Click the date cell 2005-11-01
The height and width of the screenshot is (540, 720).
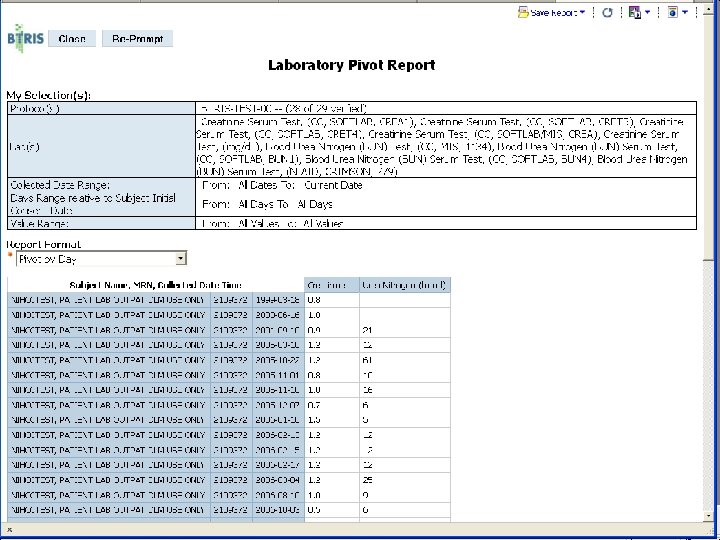[x=278, y=375]
